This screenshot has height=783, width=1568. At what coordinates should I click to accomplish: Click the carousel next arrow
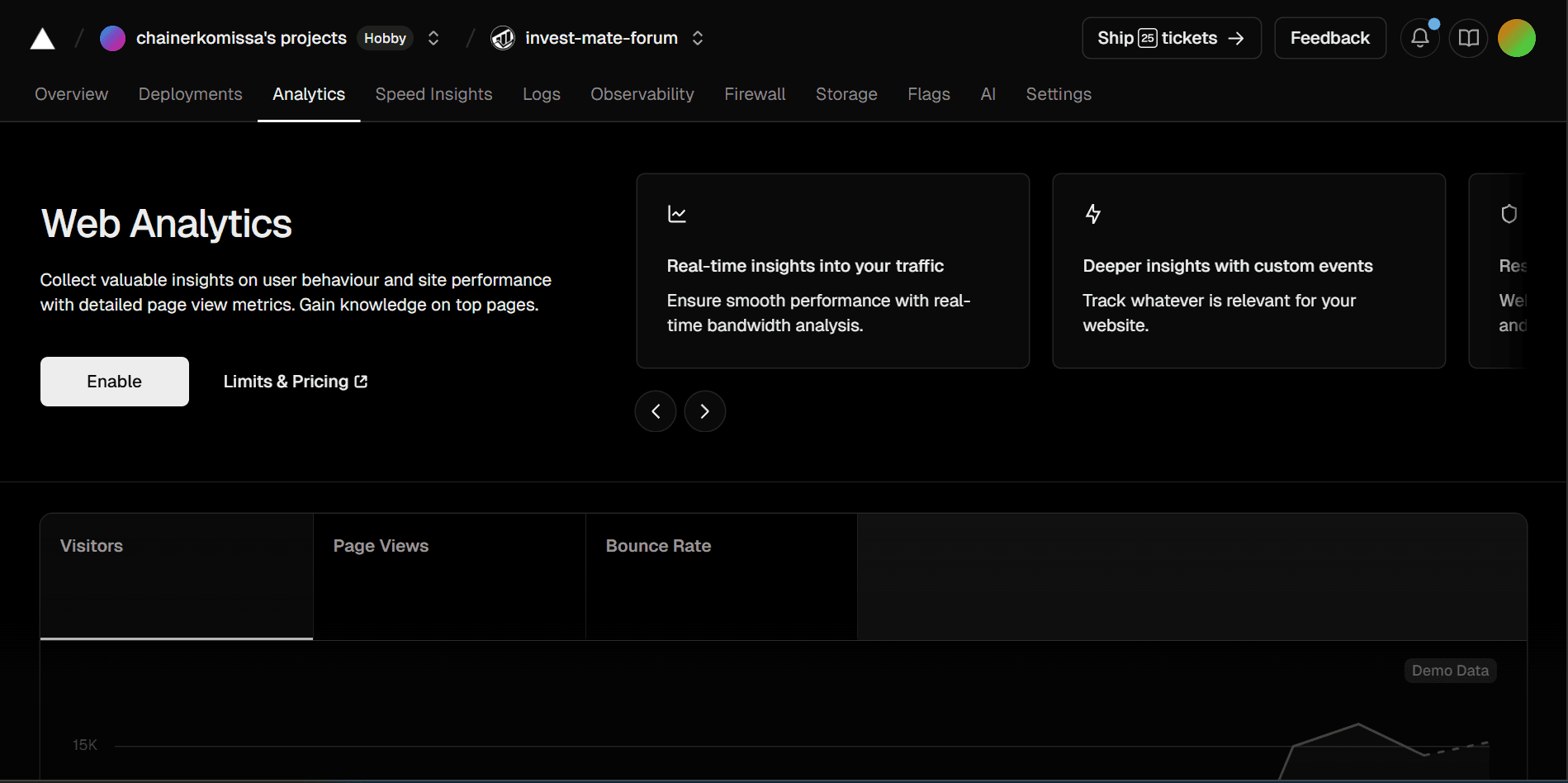pos(704,410)
